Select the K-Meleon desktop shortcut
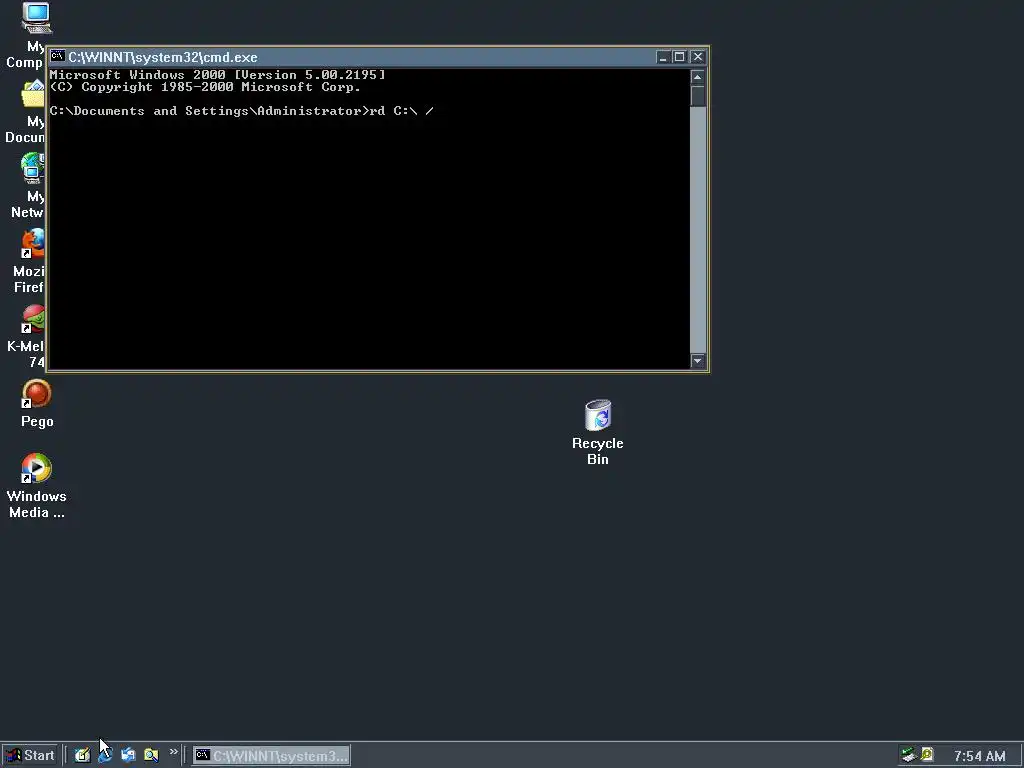The image size is (1024, 768). [33, 319]
